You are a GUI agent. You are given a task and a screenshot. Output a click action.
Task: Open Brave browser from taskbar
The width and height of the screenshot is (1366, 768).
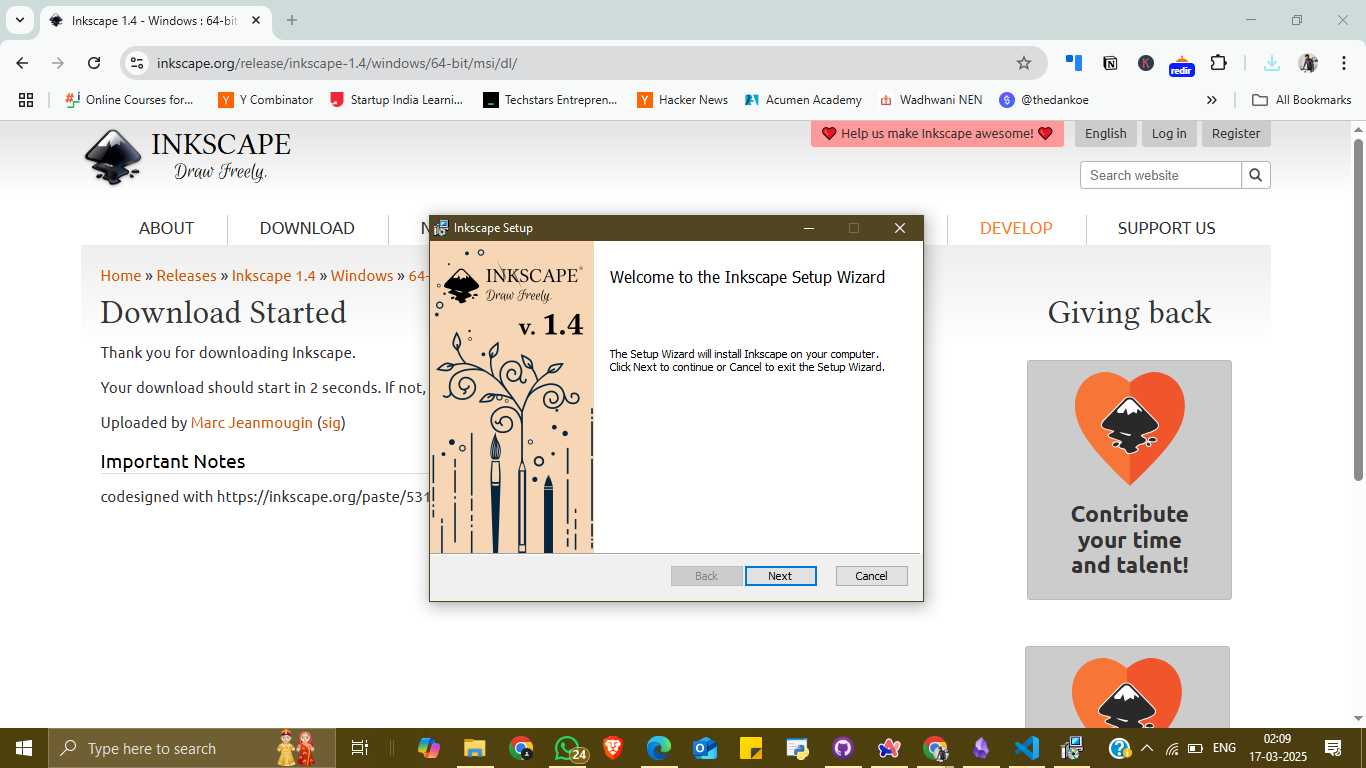point(612,748)
